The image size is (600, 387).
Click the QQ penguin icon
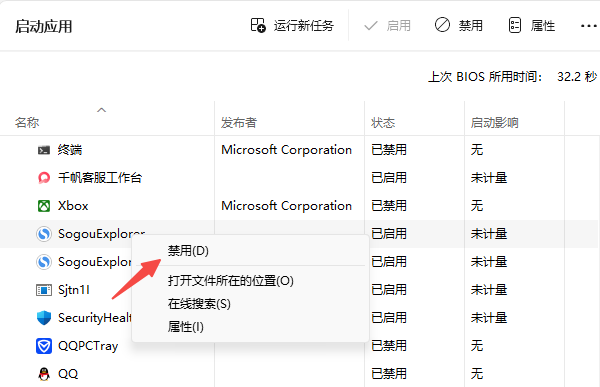44,374
